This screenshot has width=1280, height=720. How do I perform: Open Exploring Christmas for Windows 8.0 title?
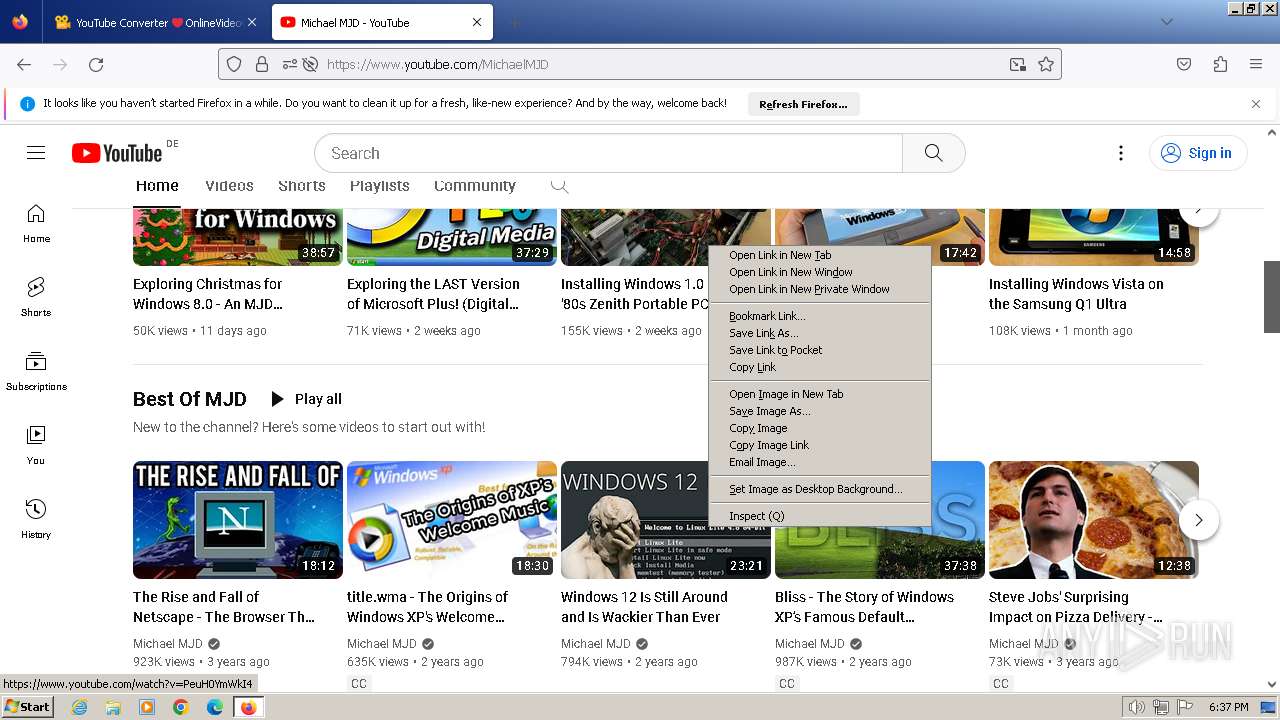[x=208, y=294]
